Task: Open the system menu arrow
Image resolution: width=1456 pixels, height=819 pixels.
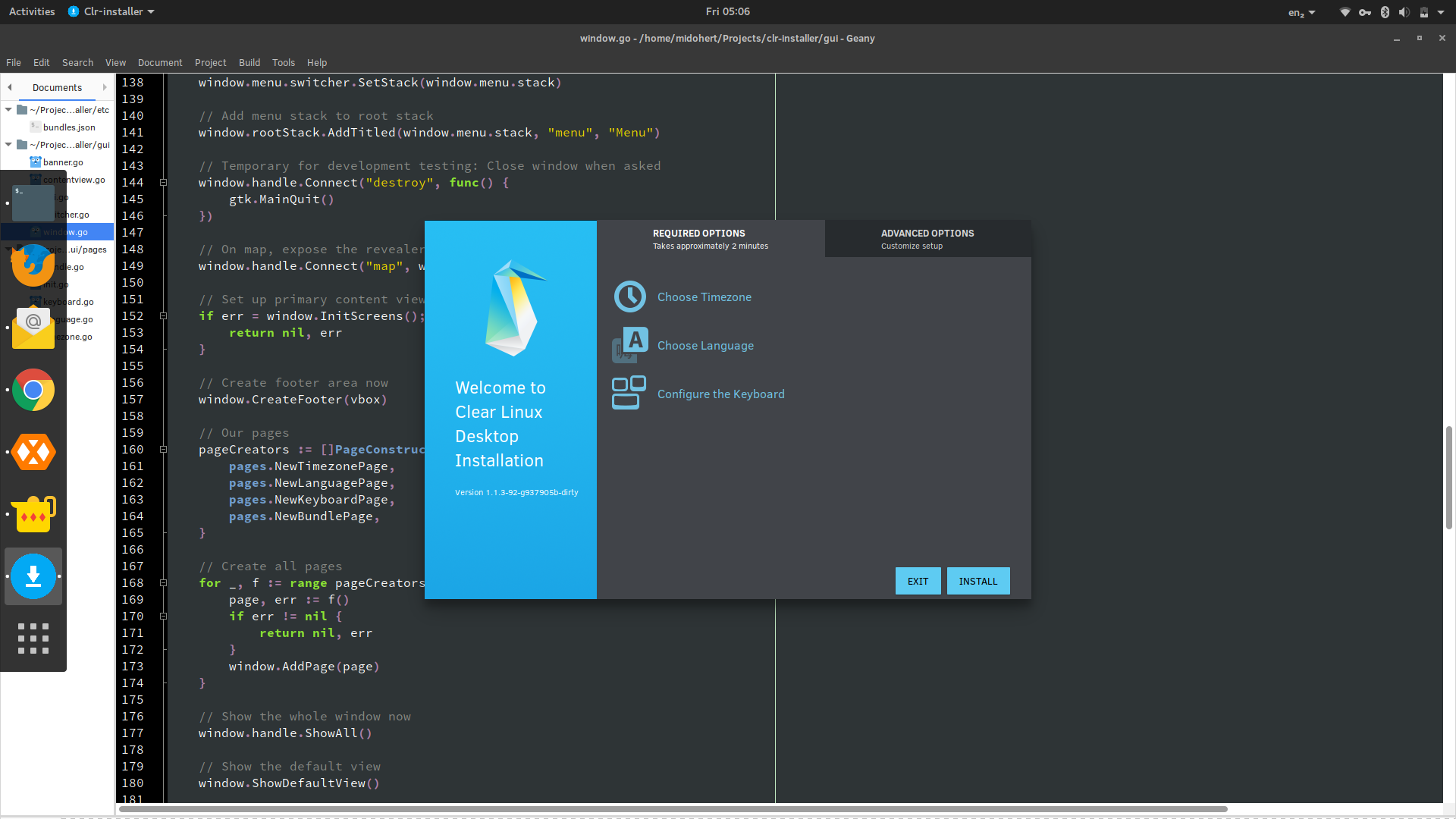Action: click(1441, 12)
